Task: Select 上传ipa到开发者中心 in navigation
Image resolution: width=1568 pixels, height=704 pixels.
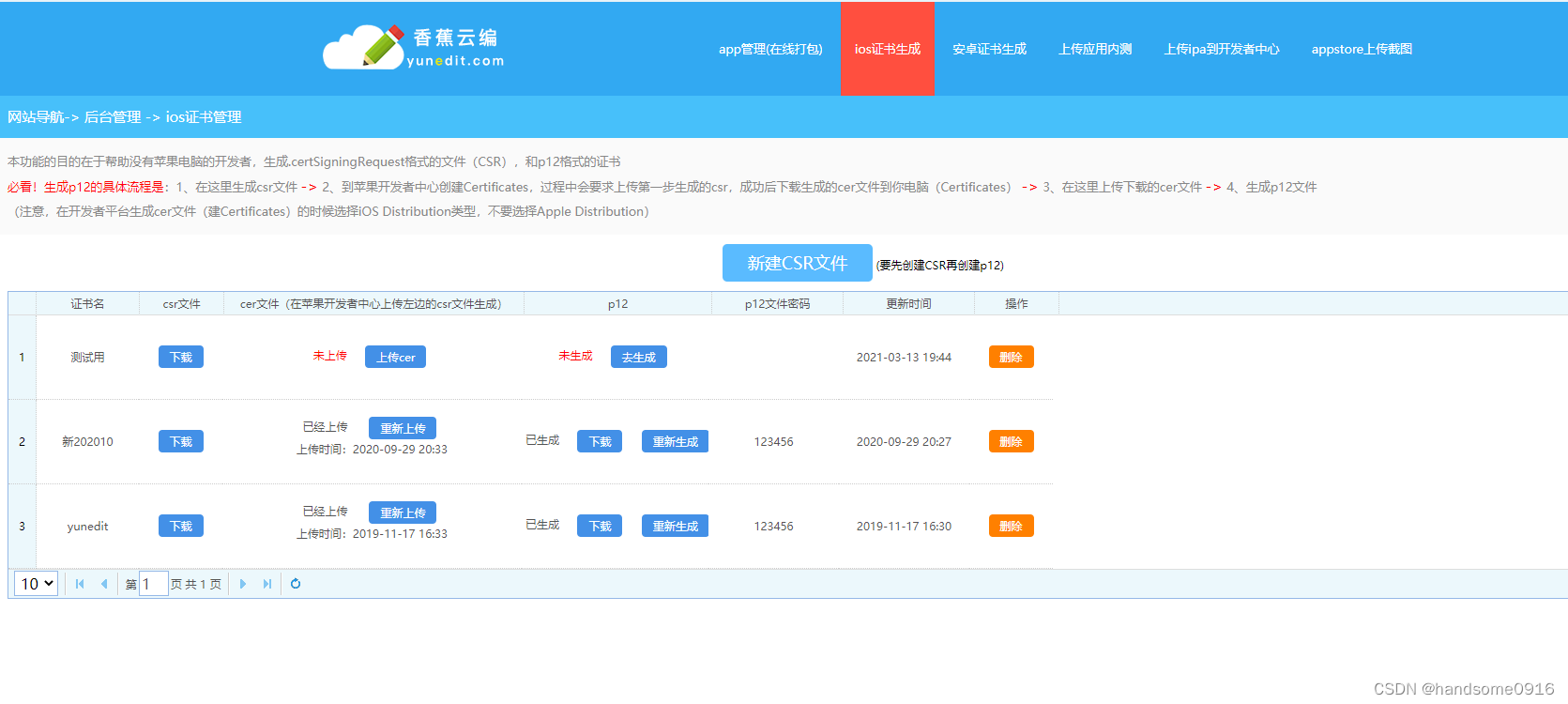Action: 1222,49
